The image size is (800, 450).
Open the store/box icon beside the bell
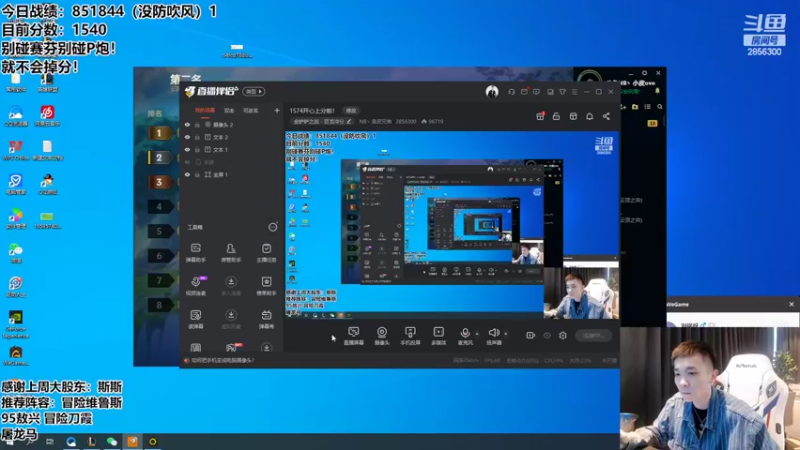tap(573, 116)
